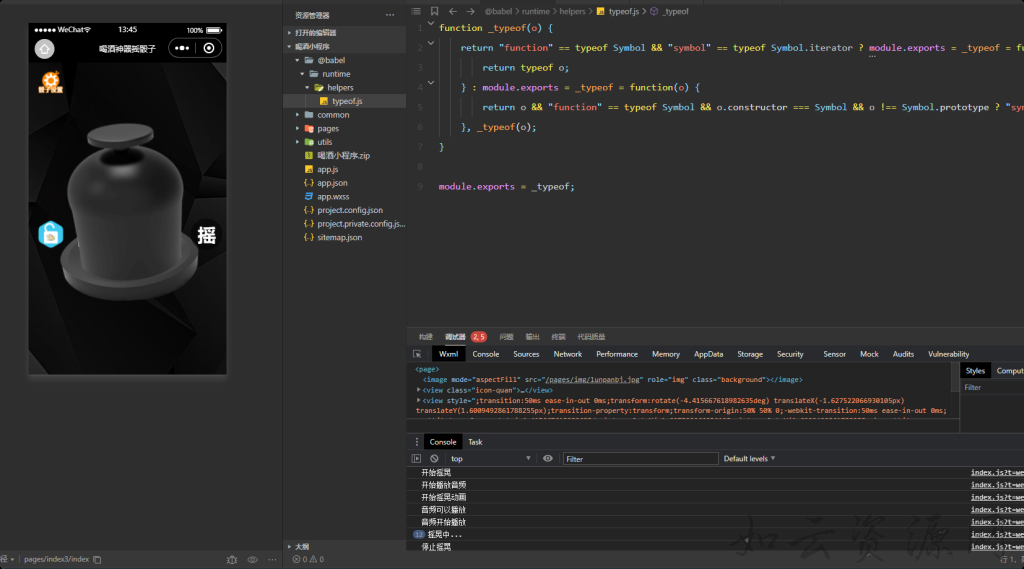Toggle the preview eye icon in simulator status bar
Screen dimensions: 1024x569
[x=252, y=559]
